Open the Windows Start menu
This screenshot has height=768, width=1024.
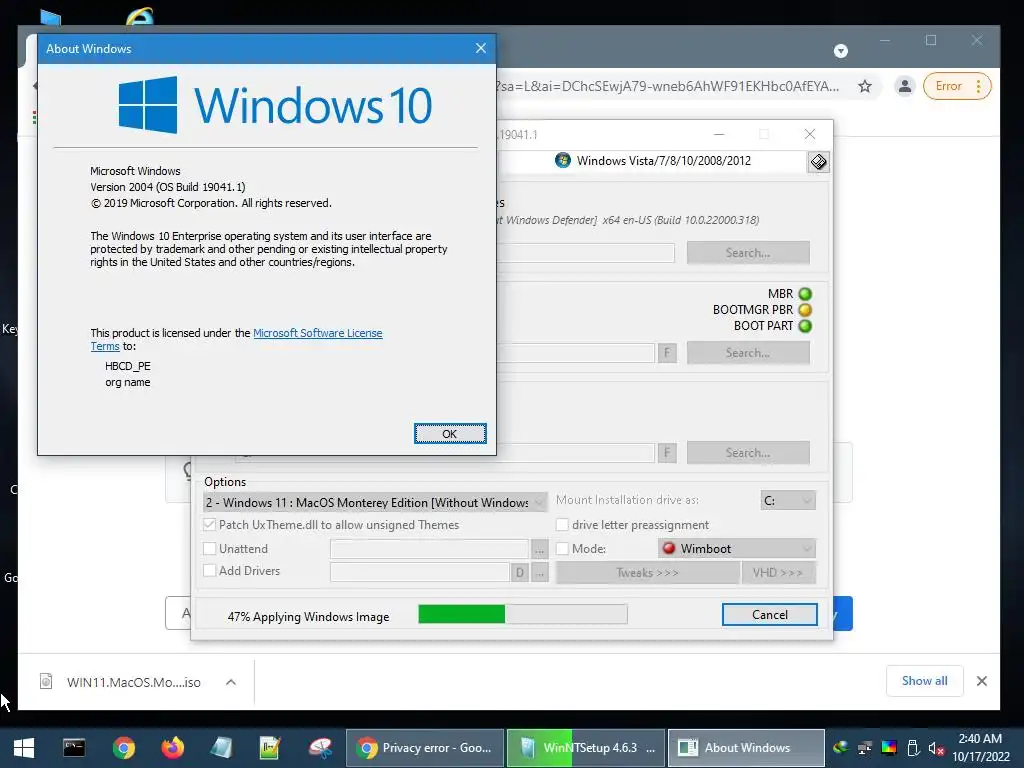[x=24, y=748]
